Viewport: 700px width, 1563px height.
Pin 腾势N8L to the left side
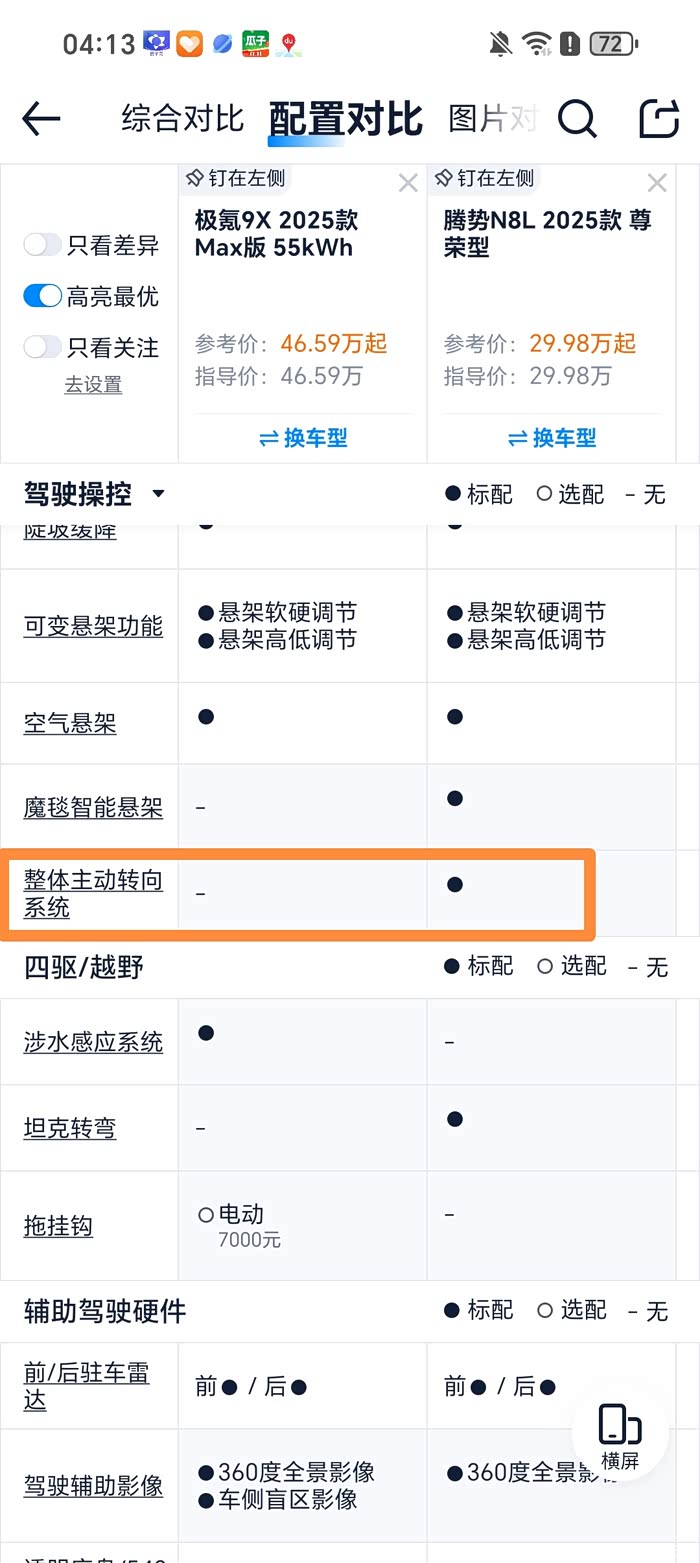pyautogui.click(x=485, y=179)
